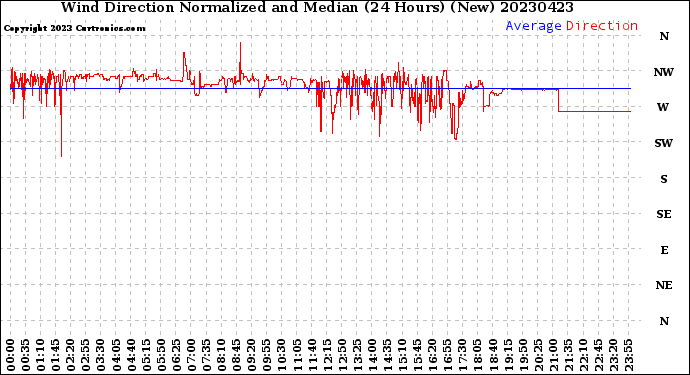The height and width of the screenshot is (375, 690).
Task: Click the "12:50" time axis label
Action: [x=342, y=355]
